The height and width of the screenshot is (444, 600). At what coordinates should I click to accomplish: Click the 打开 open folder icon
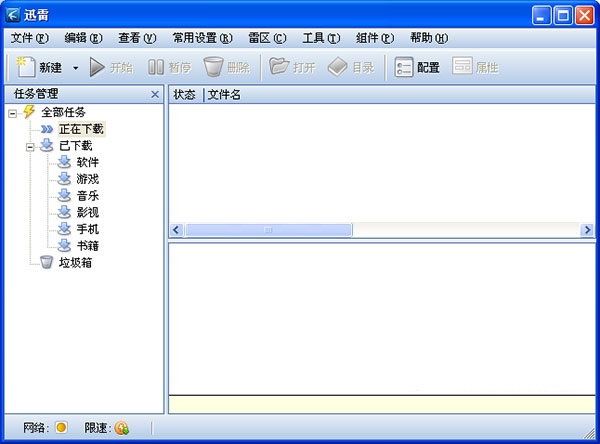[279, 67]
